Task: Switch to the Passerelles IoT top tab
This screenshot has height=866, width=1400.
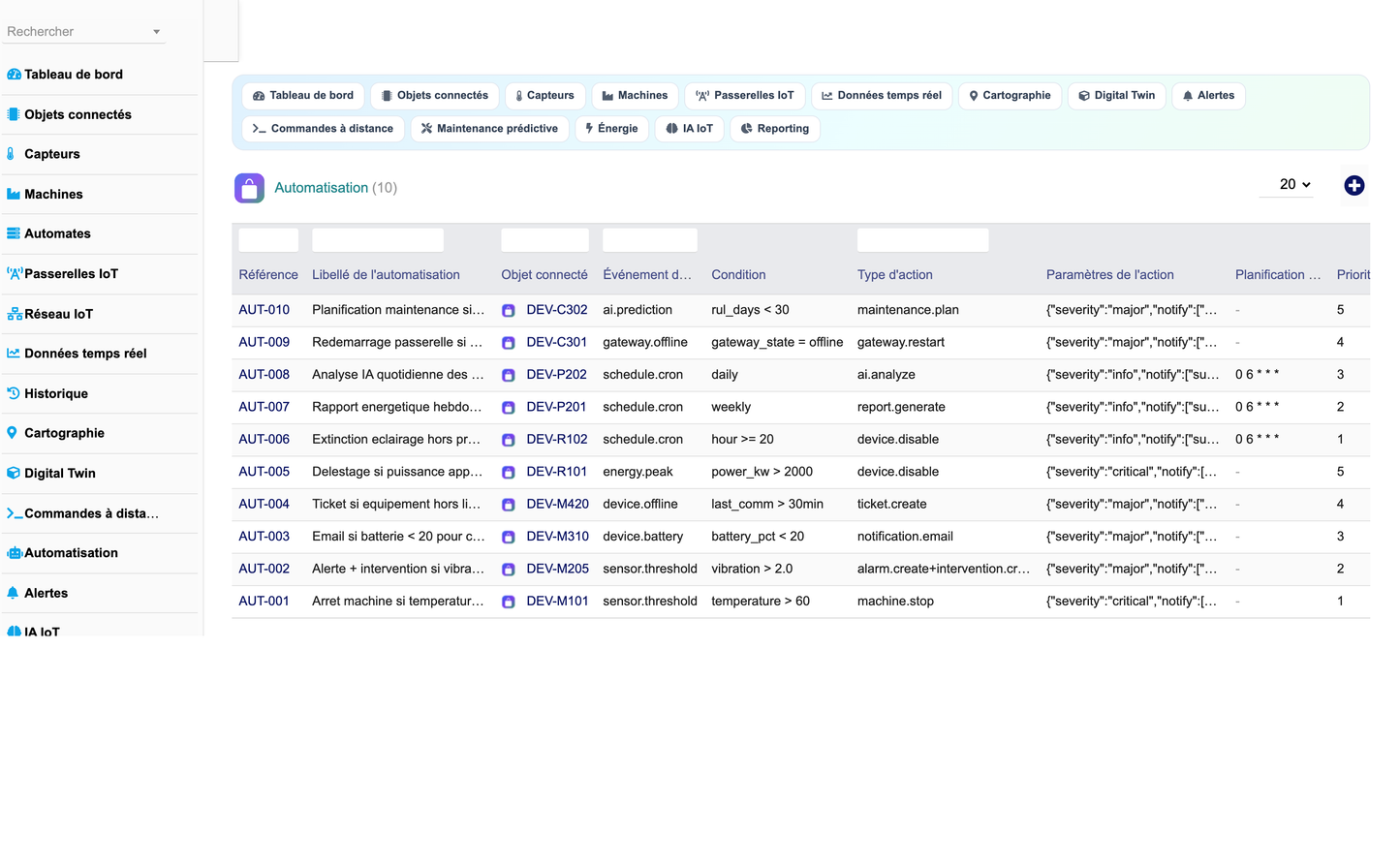Action: click(x=745, y=96)
